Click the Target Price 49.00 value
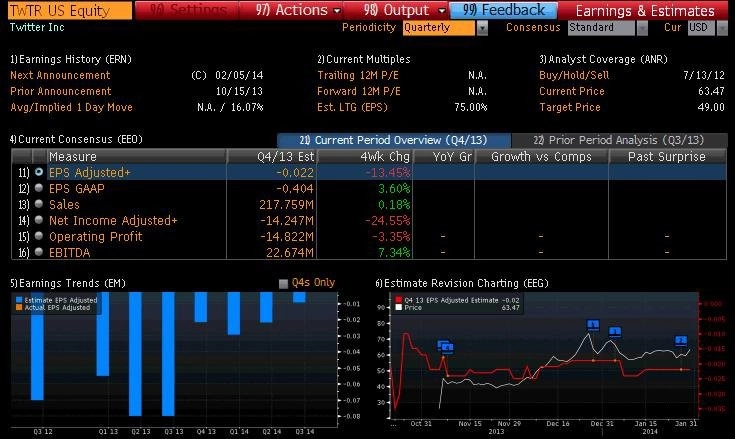735x439 pixels. [x=711, y=107]
